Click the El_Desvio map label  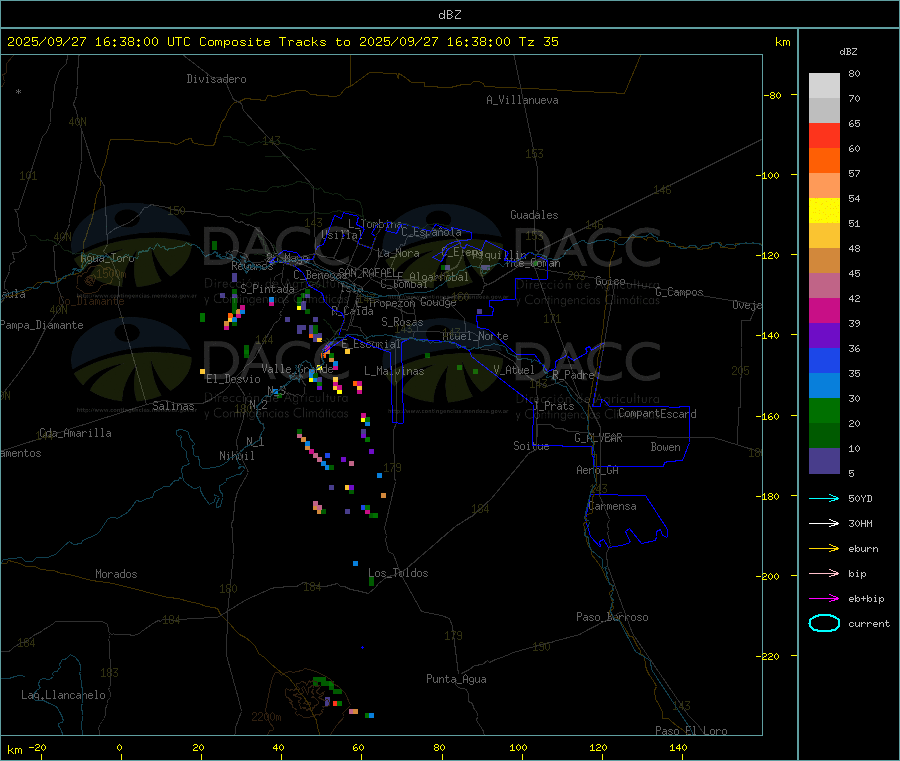[x=234, y=379]
